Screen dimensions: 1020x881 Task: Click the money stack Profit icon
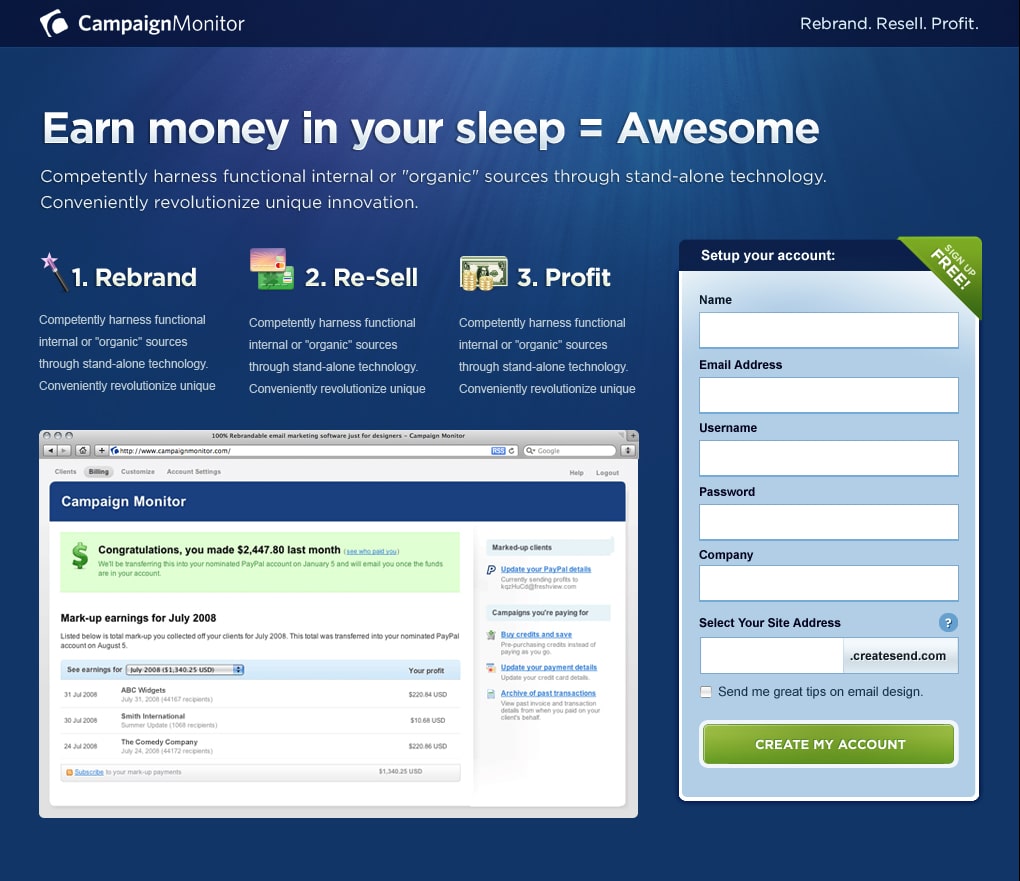[483, 273]
